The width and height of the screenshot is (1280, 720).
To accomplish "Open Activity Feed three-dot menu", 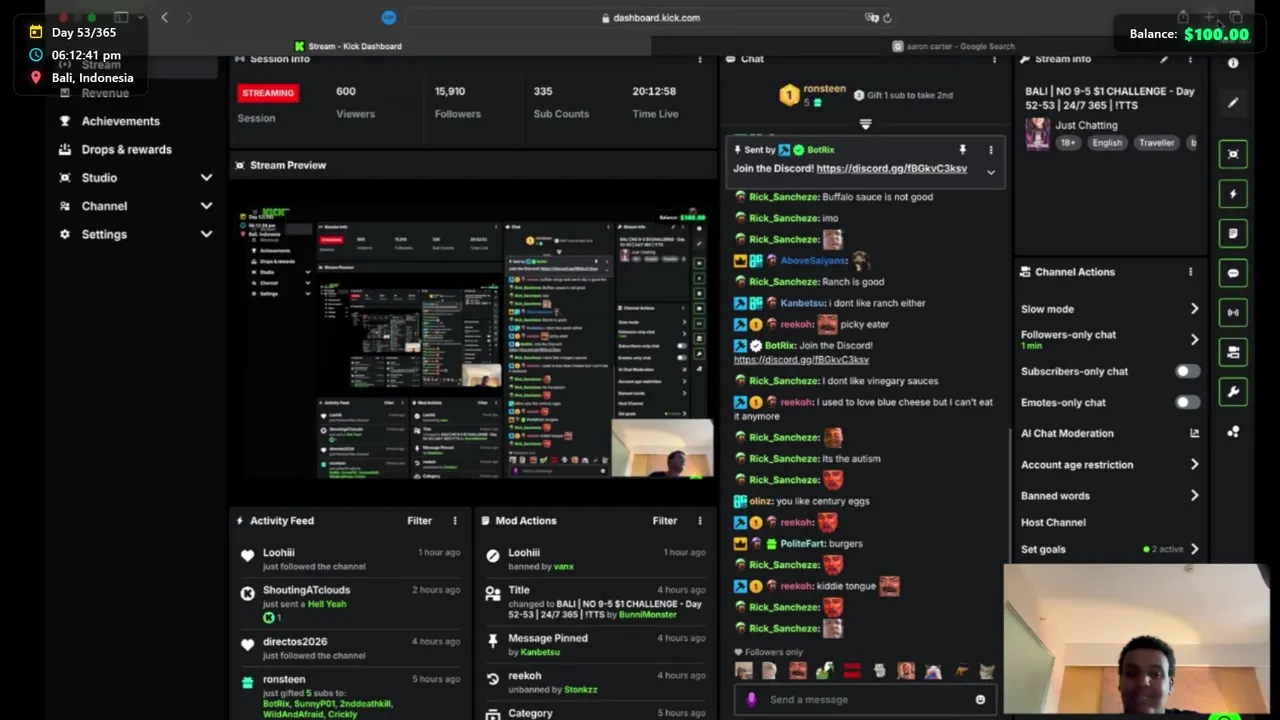I will [x=455, y=521].
